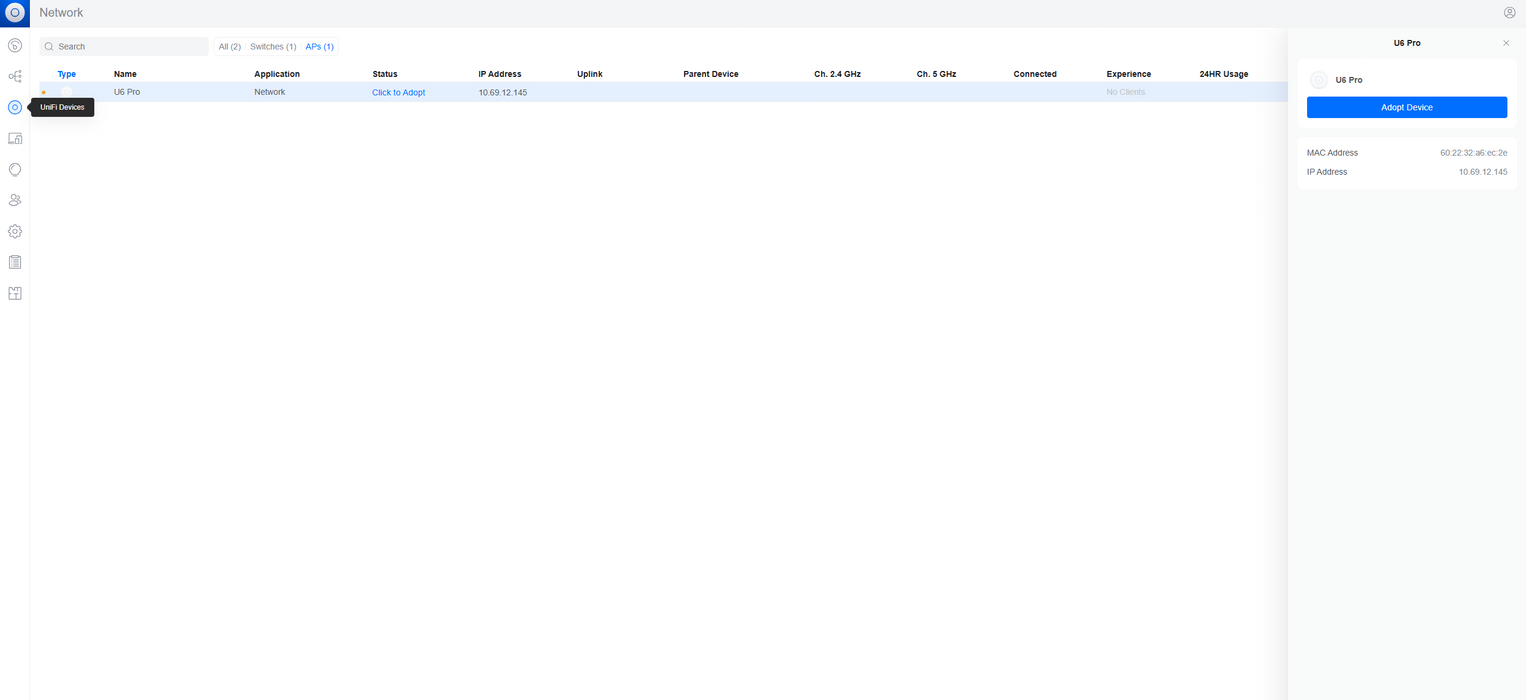Select the APs (1) filter tab
1526x700 pixels.
320,47
